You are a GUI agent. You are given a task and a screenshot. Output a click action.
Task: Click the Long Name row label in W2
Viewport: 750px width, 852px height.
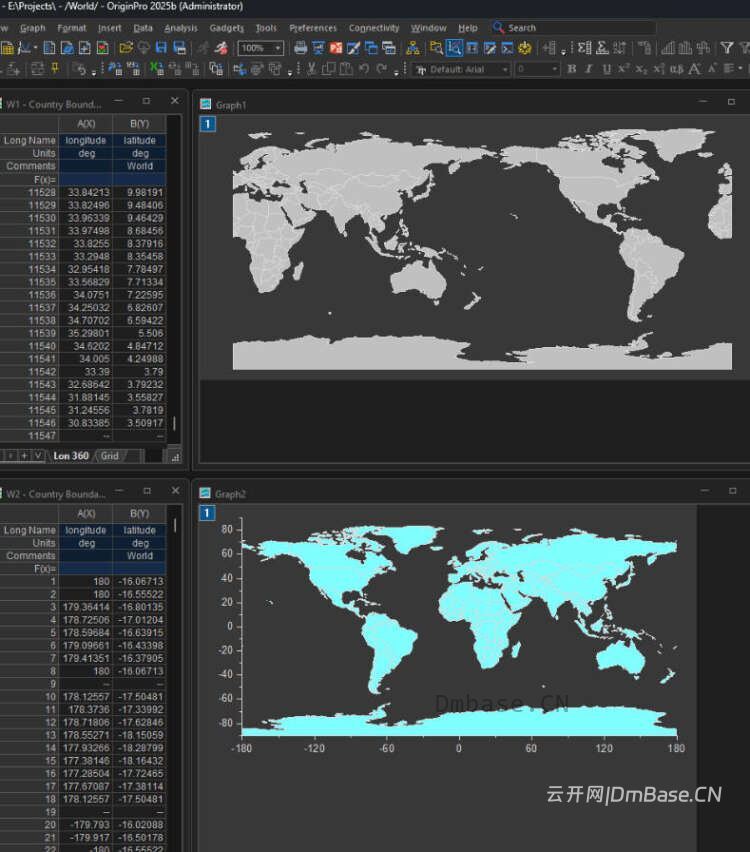[29, 530]
